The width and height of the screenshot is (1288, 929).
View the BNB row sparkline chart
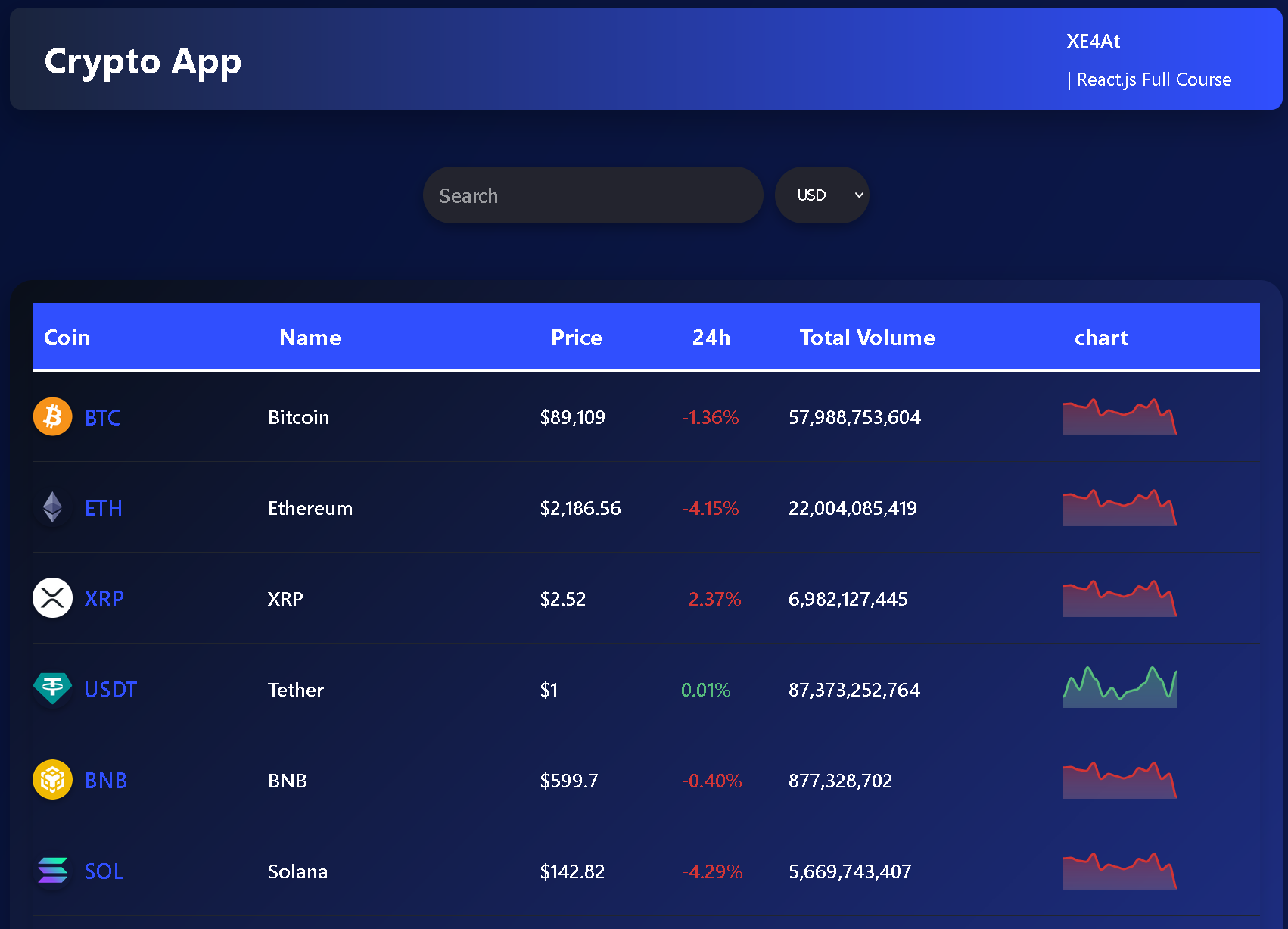coord(1120,780)
